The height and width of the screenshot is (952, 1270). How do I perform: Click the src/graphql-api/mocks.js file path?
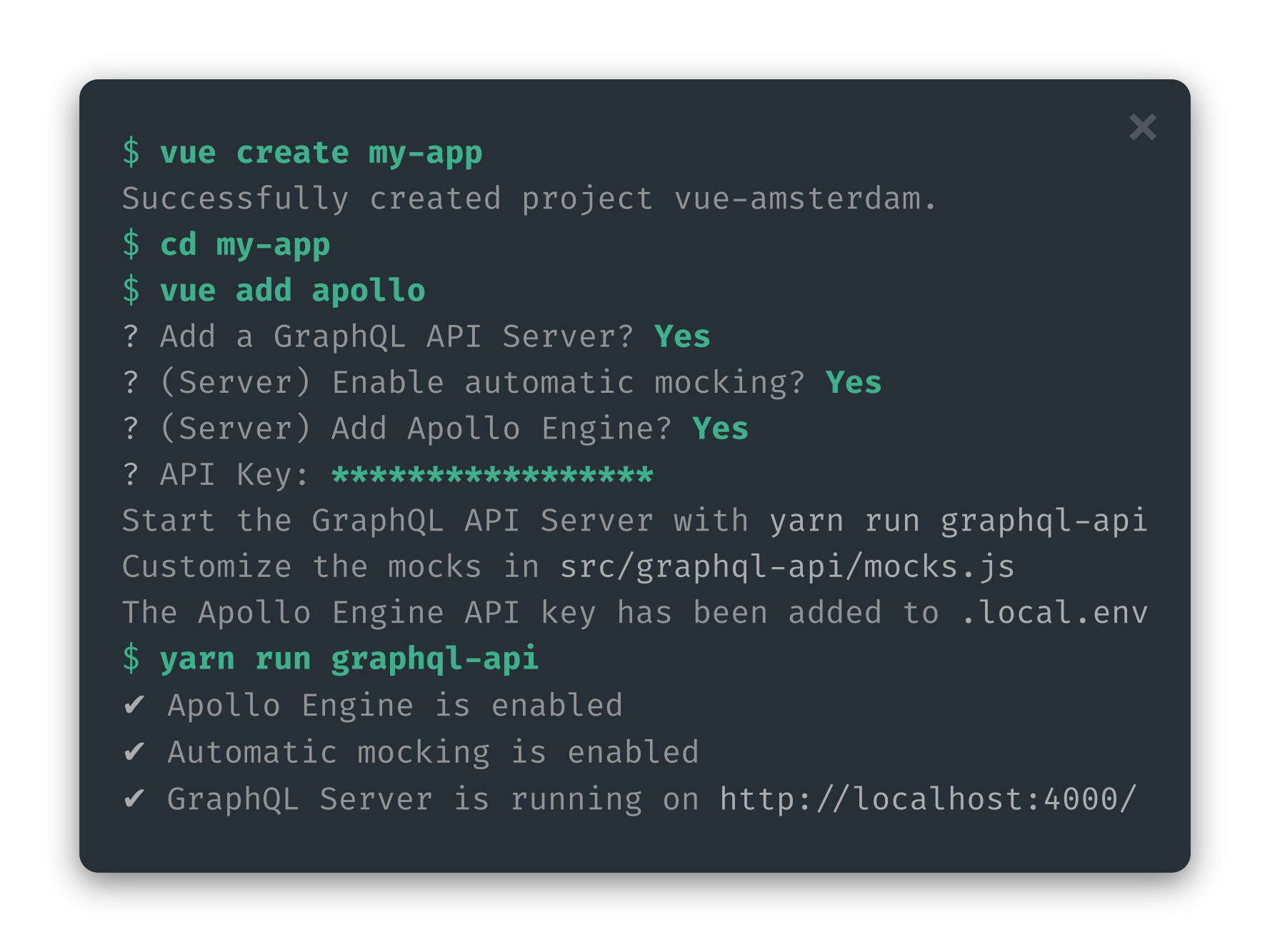[x=787, y=567]
